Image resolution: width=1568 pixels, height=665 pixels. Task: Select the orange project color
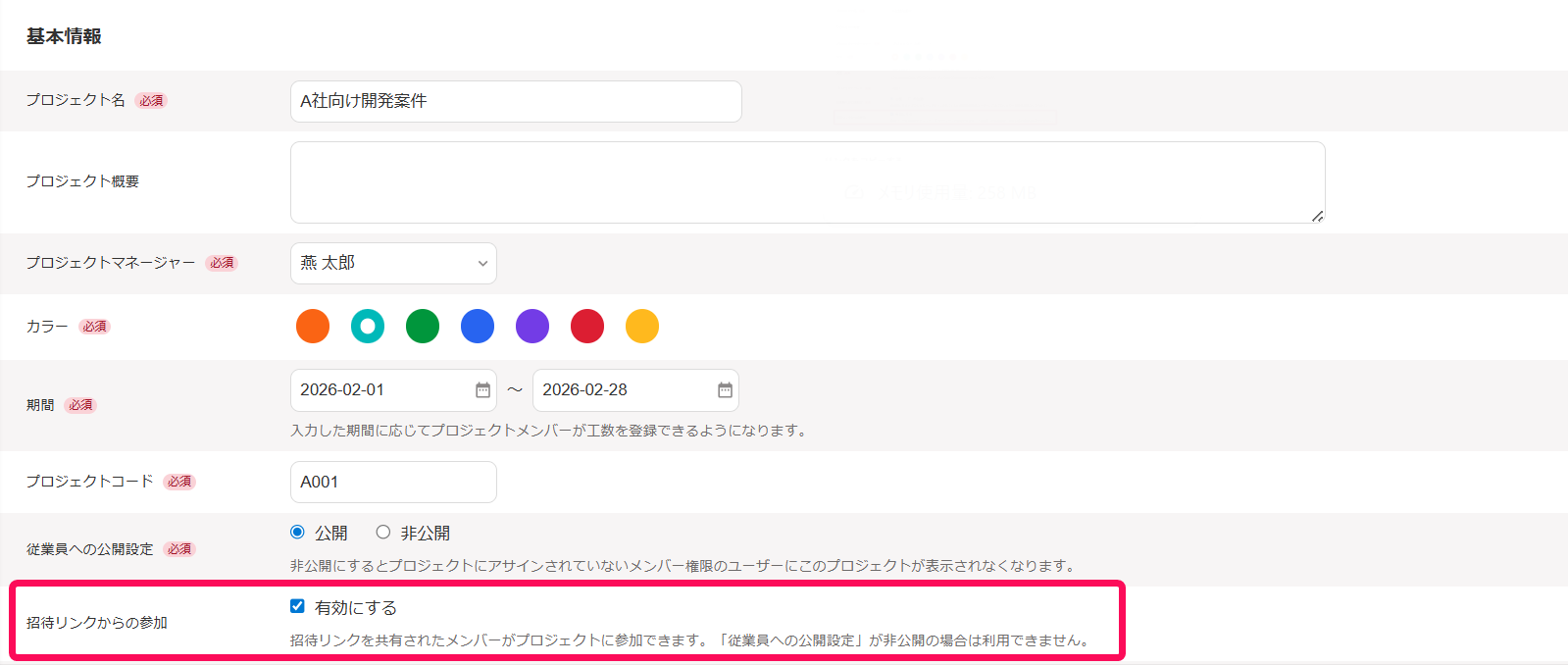tap(313, 327)
